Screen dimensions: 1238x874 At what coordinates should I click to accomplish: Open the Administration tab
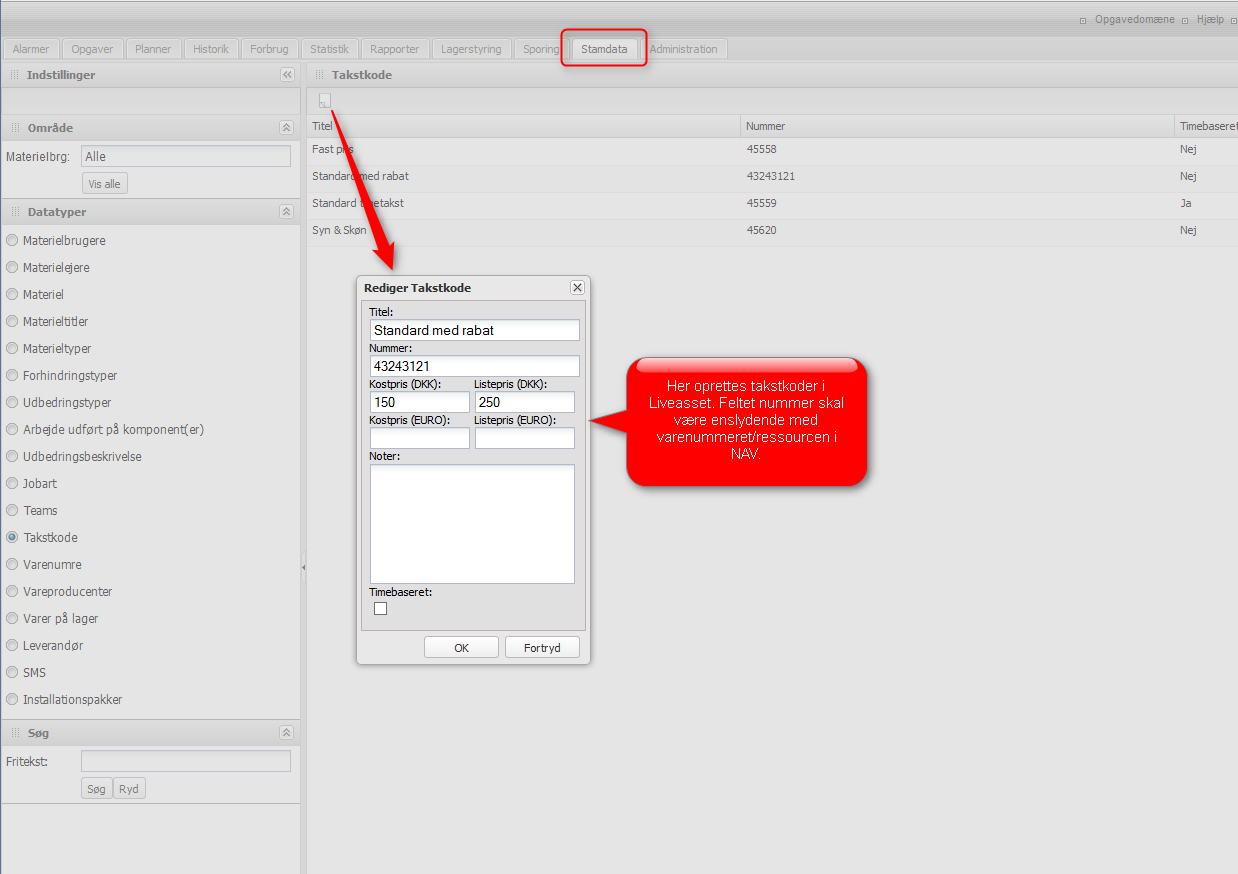(x=683, y=49)
